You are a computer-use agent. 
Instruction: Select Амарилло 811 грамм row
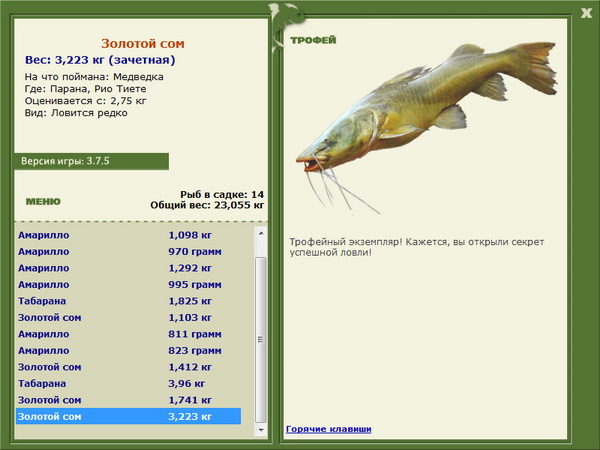pos(129,334)
